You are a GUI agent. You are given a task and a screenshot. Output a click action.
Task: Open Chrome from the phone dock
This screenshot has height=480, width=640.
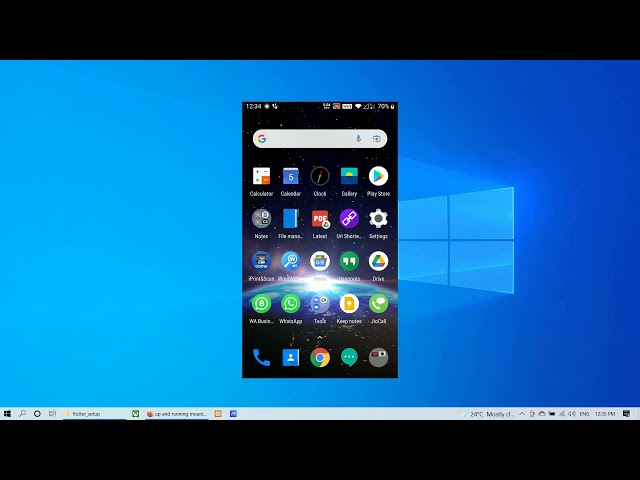point(320,357)
